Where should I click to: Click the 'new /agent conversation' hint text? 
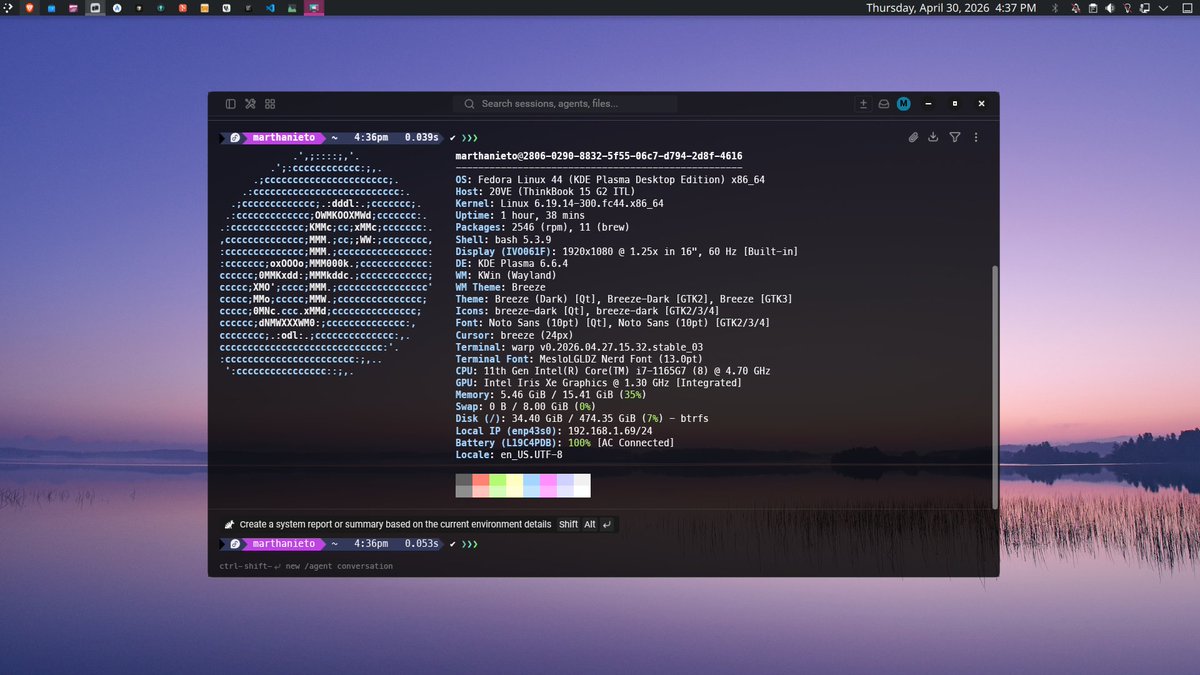pyautogui.click(x=339, y=566)
